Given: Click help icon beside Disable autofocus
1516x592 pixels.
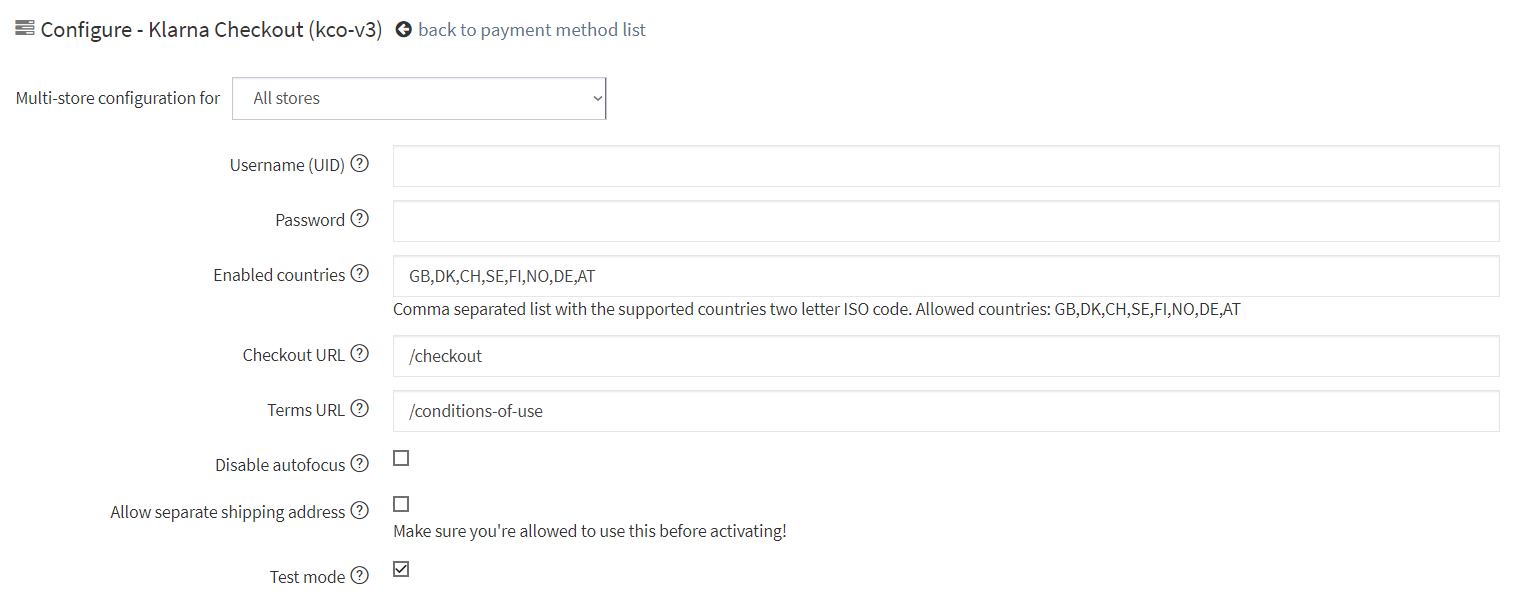Looking at the screenshot, I should [360, 464].
